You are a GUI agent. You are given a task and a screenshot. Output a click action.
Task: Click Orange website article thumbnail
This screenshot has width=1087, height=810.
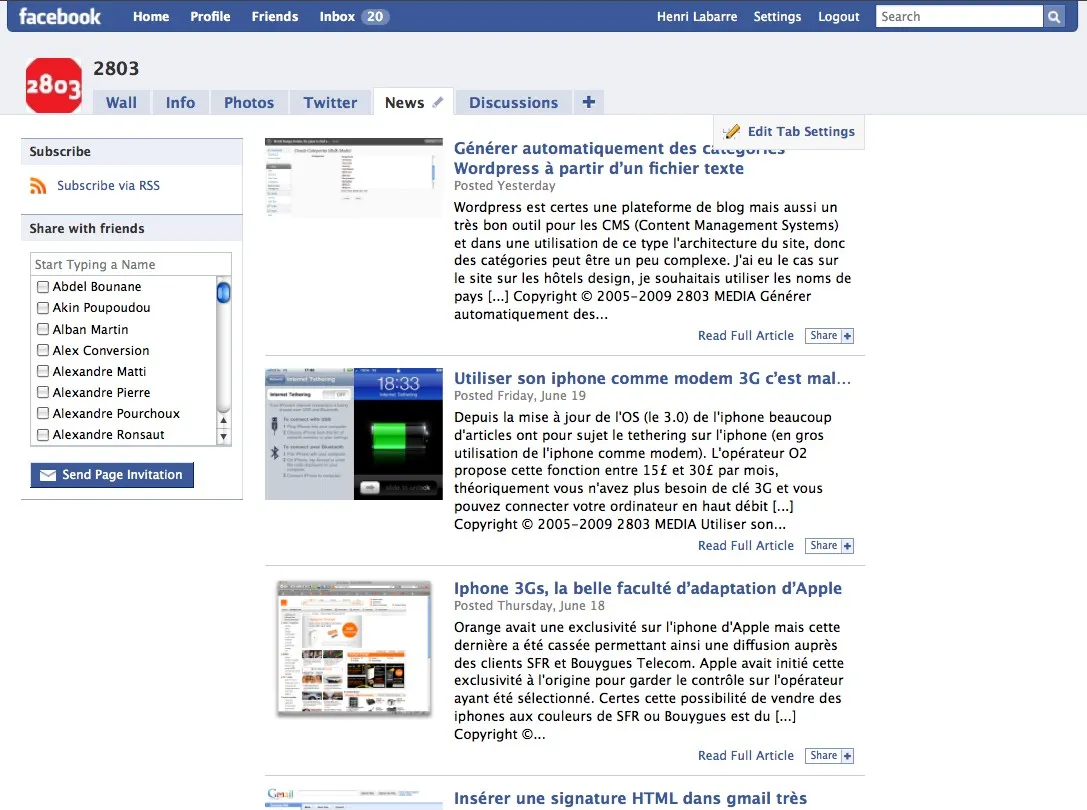(x=354, y=649)
